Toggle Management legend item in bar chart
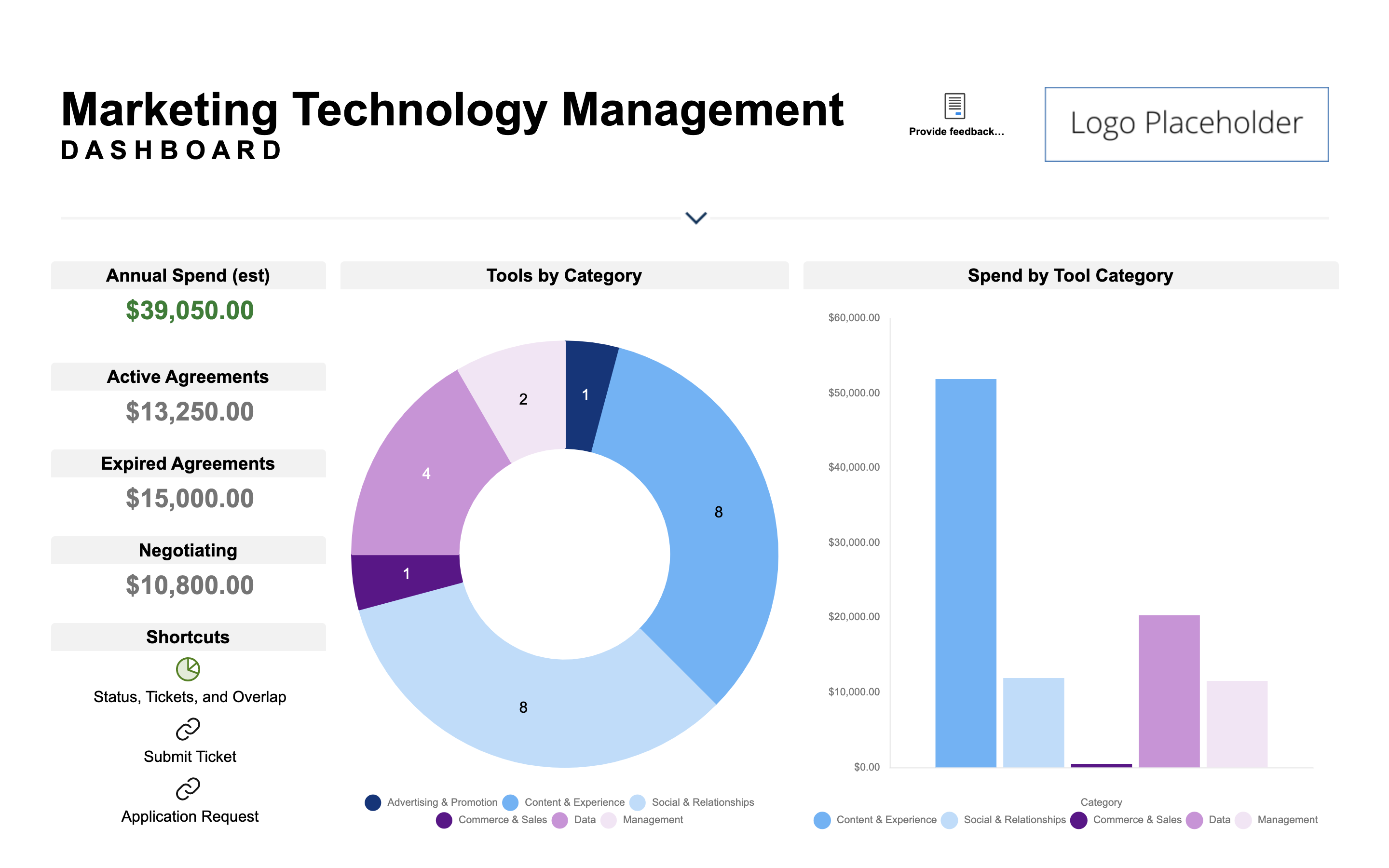 pos(1286,820)
